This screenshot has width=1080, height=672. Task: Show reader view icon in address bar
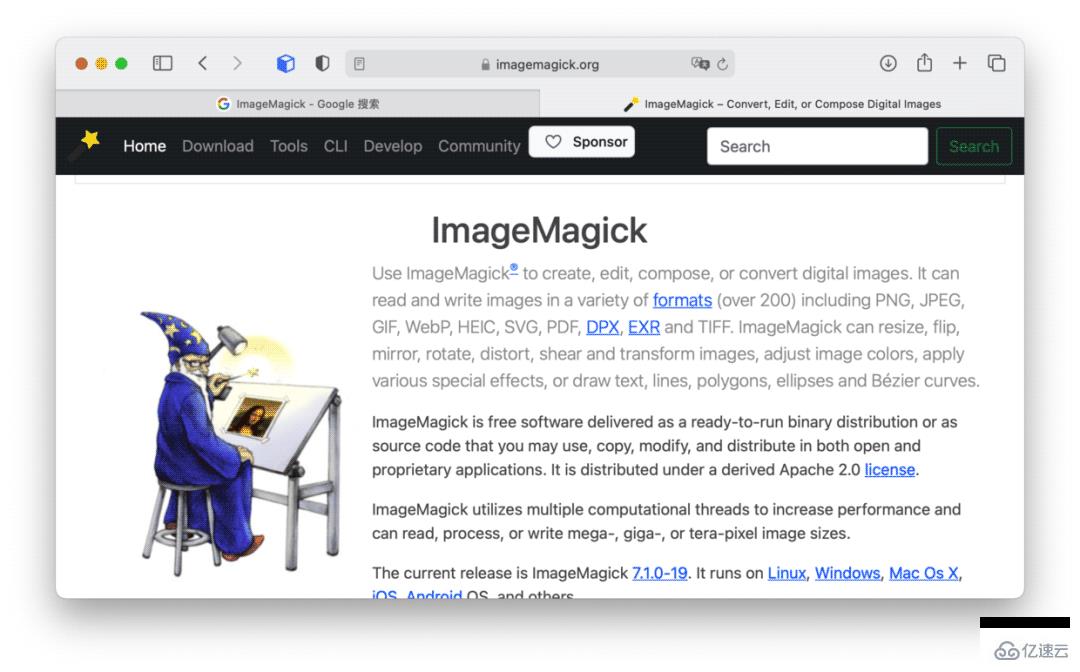pyautogui.click(x=359, y=64)
